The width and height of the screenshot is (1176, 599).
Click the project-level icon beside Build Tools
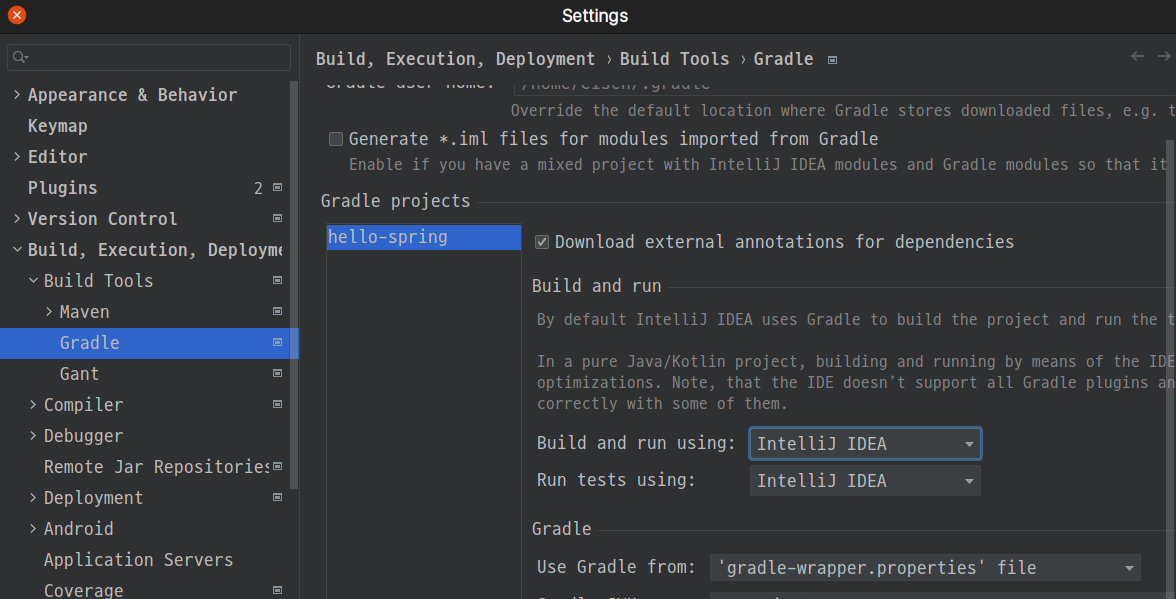(278, 280)
